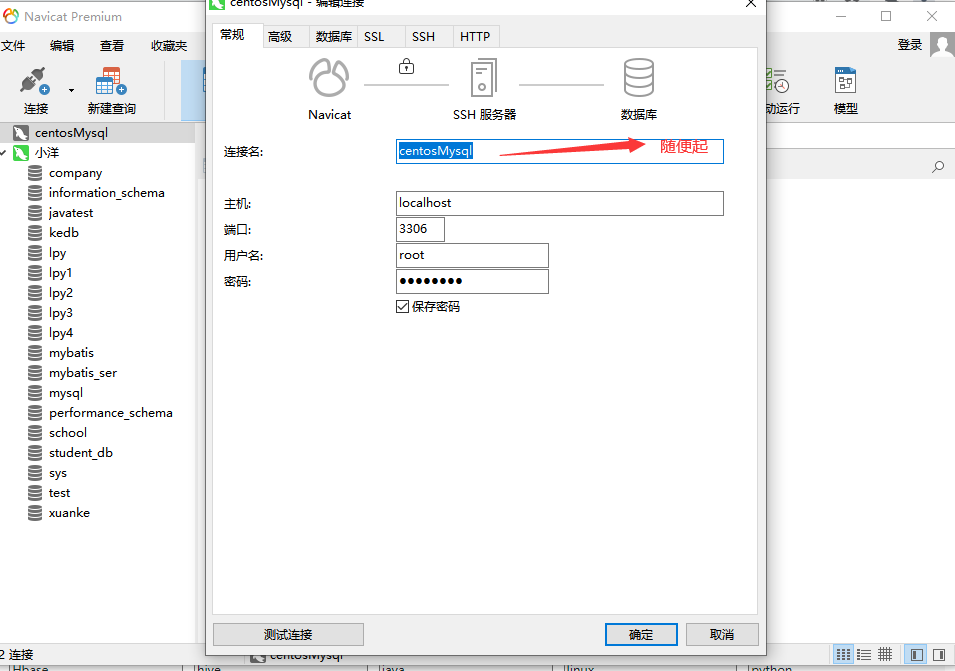Open the 文件 menu

(x=13, y=46)
